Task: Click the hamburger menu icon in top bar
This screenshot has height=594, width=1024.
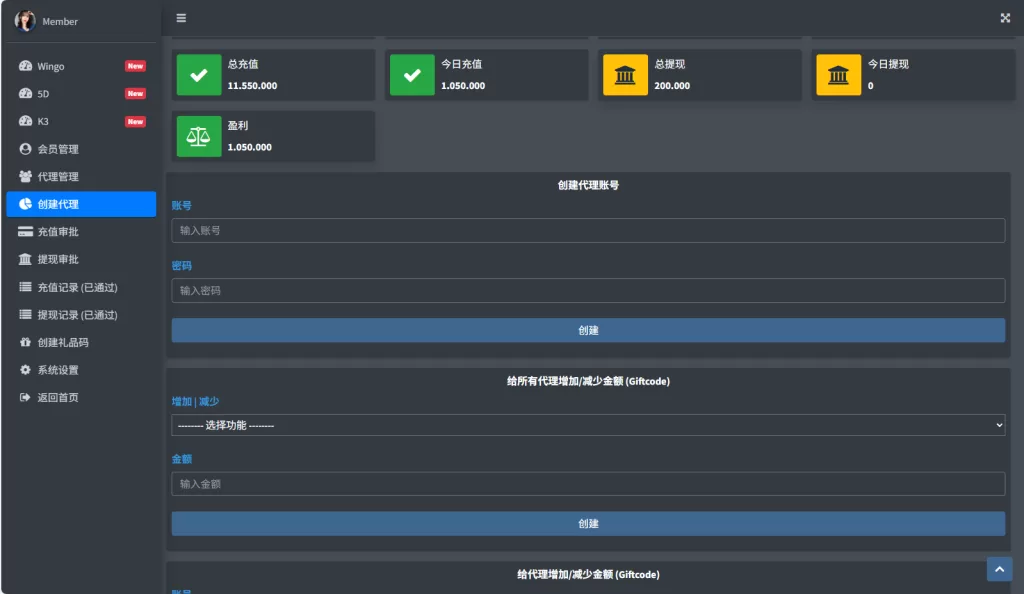Action: [x=180, y=18]
